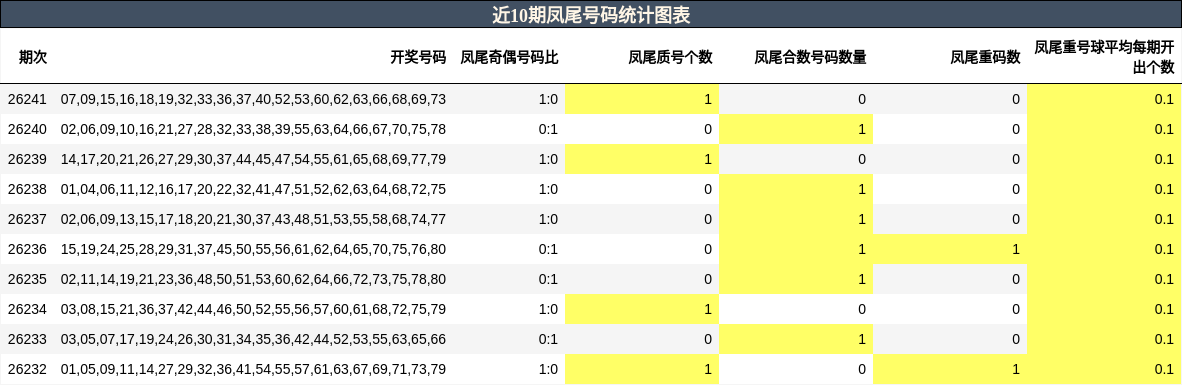Click the highlighted composite count in row 26238
The height and width of the screenshot is (385, 1182).
796,189
